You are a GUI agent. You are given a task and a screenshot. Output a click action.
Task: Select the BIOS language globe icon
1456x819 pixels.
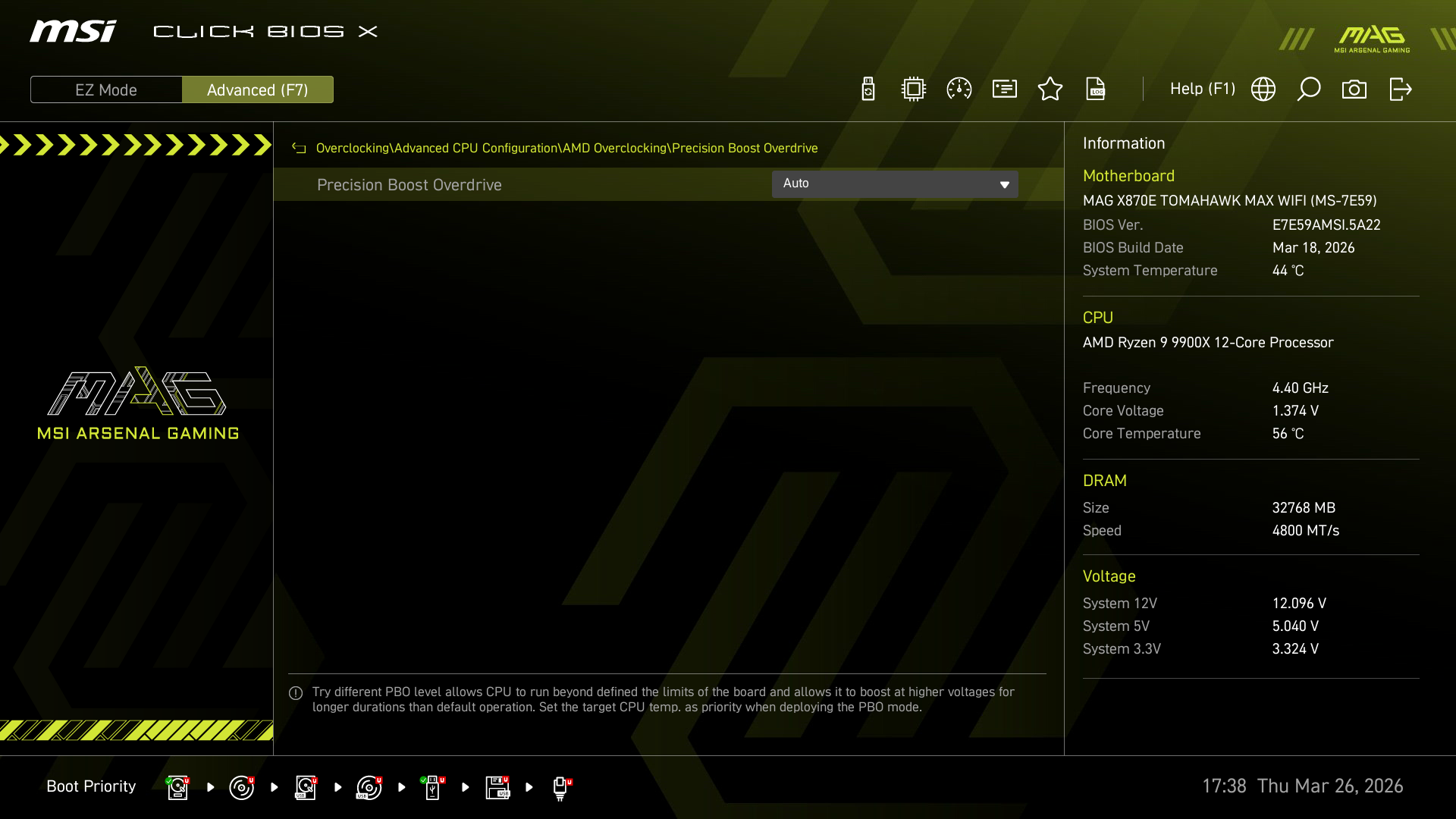[1263, 89]
